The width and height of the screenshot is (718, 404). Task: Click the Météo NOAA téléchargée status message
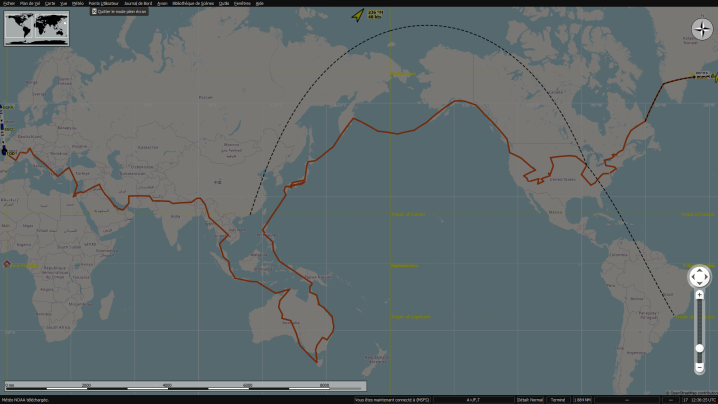click(25, 400)
